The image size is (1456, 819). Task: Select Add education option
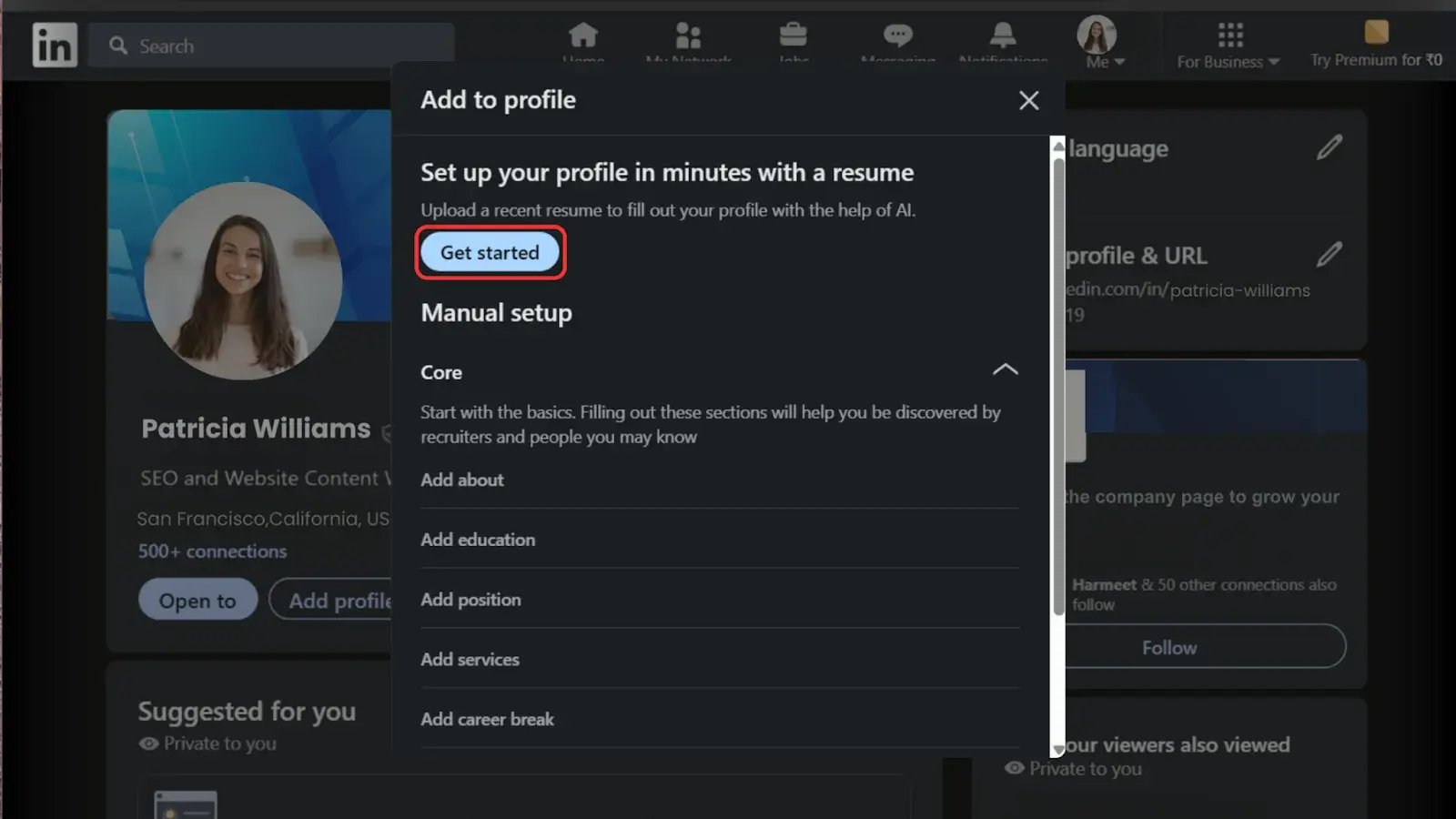click(478, 540)
